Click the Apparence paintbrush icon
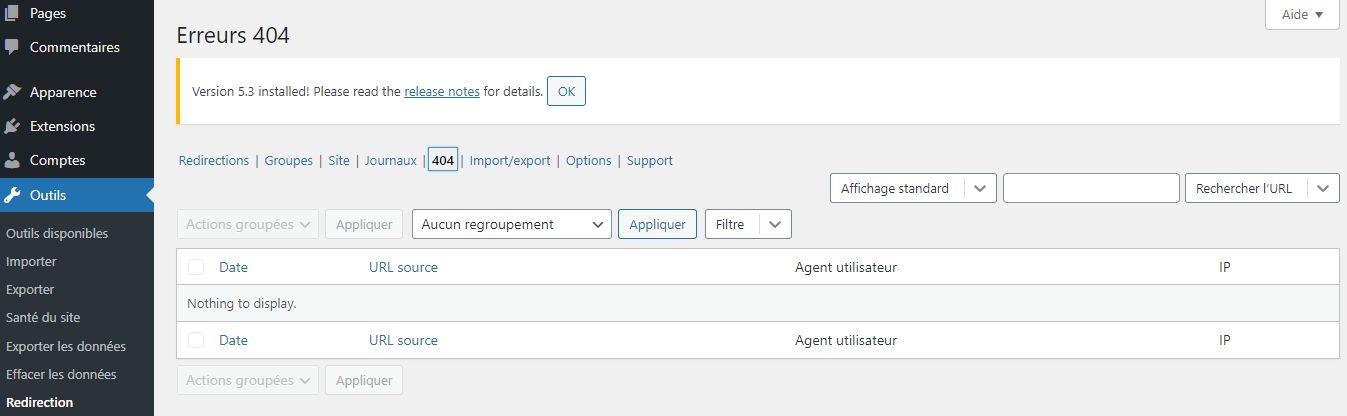This screenshot has height=416, width=1347. (12, 92)
